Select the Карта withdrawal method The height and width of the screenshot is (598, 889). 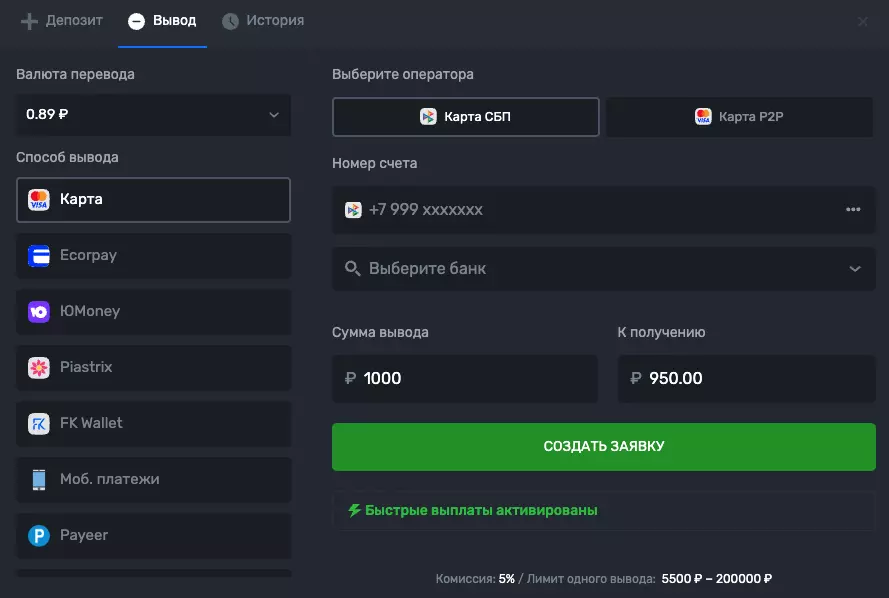point(153,199)
